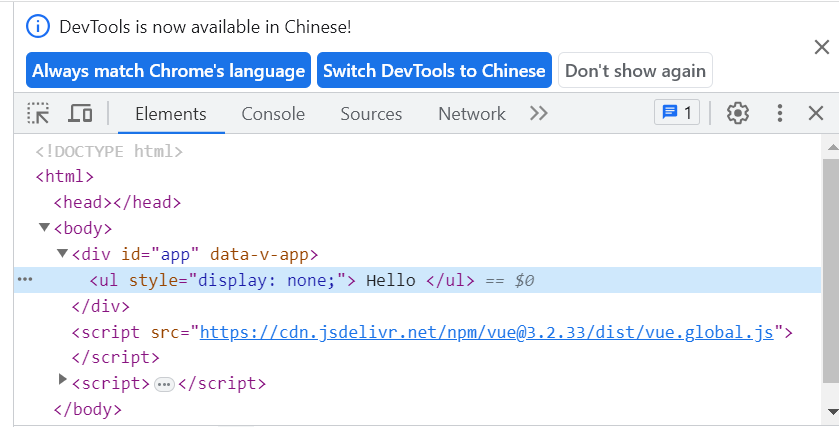Image resolution: width=839 pixels, height=427 pixels.
Task: Click the scrollbar down arrow
Action: tap(833, 411)
